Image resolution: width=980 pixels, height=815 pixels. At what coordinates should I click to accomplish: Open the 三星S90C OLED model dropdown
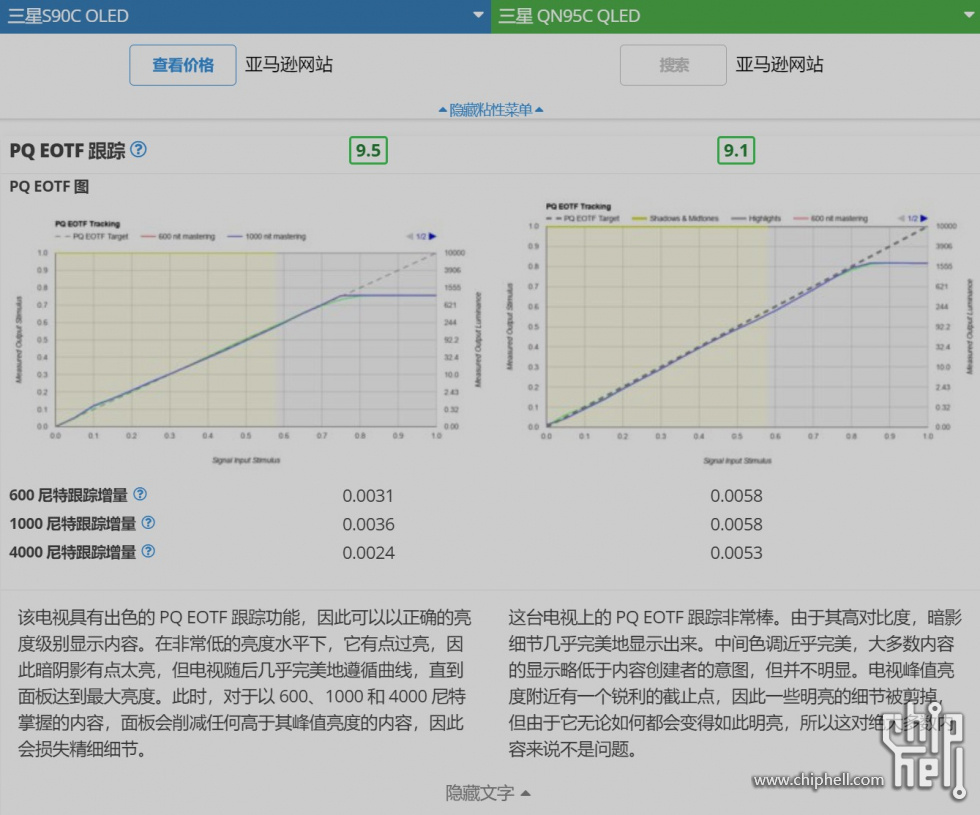(x=245, y=16)
